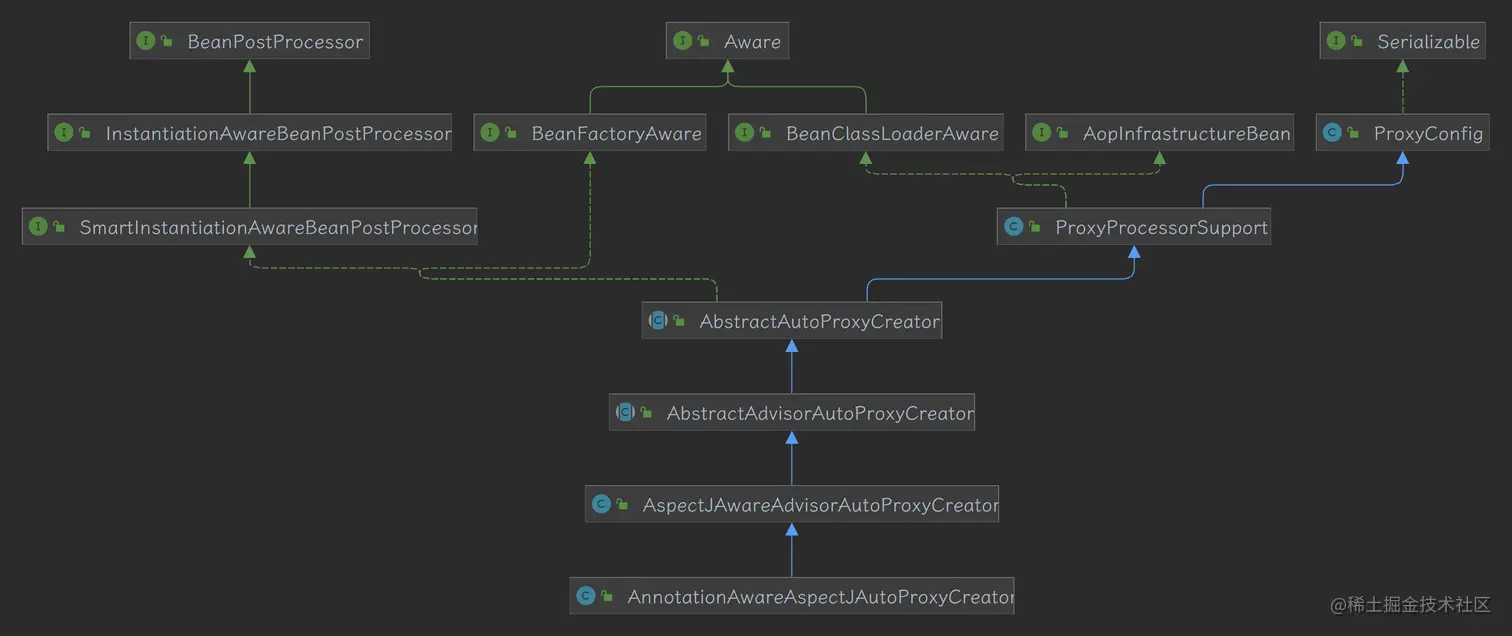The height and width of the screenshot is (636, 1512).
Task: Click the public lock icon on ProxyProcessorSupport
Action: click(x=1034, y=227)
